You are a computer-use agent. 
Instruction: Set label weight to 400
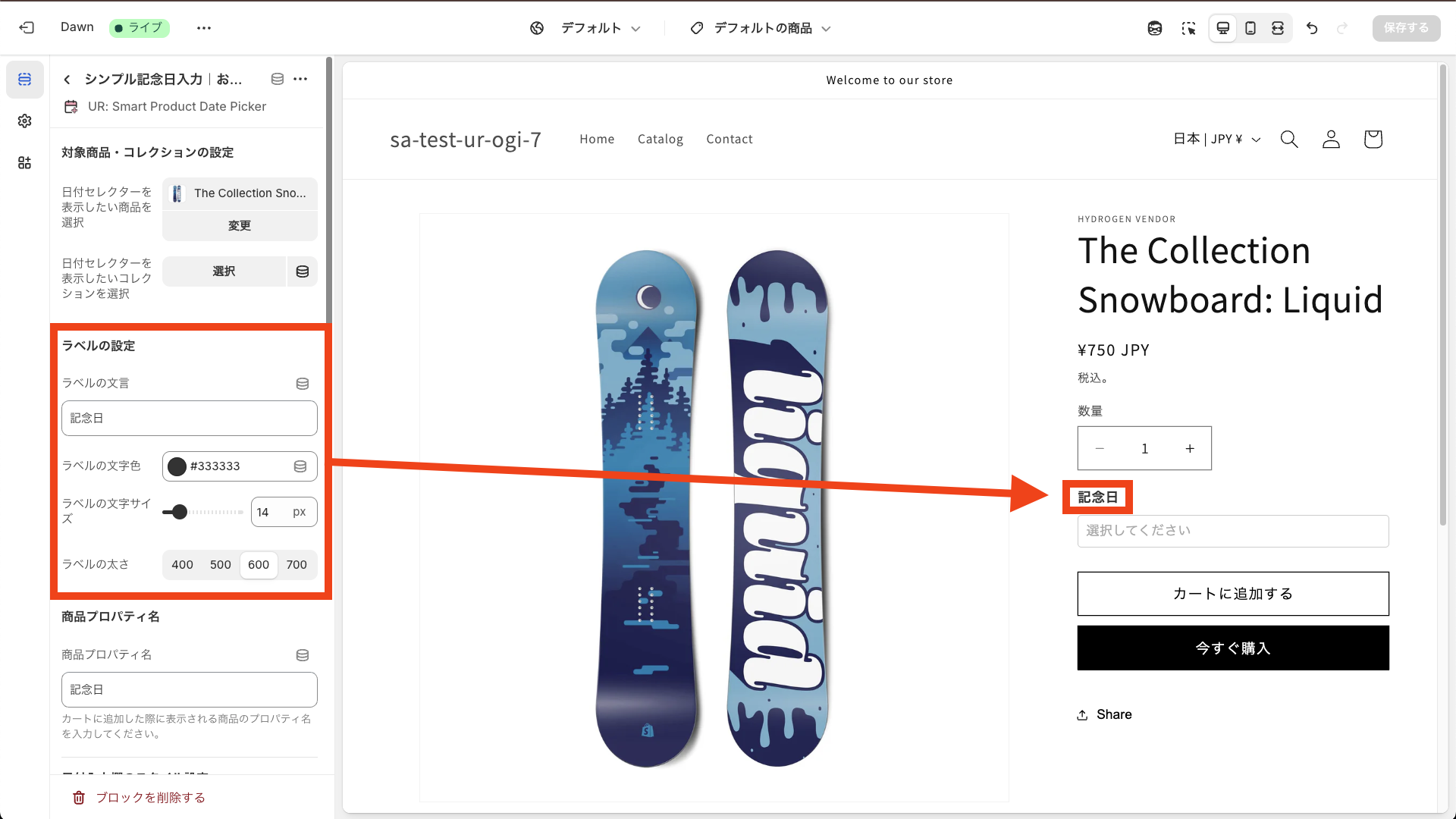coord(182,565)
